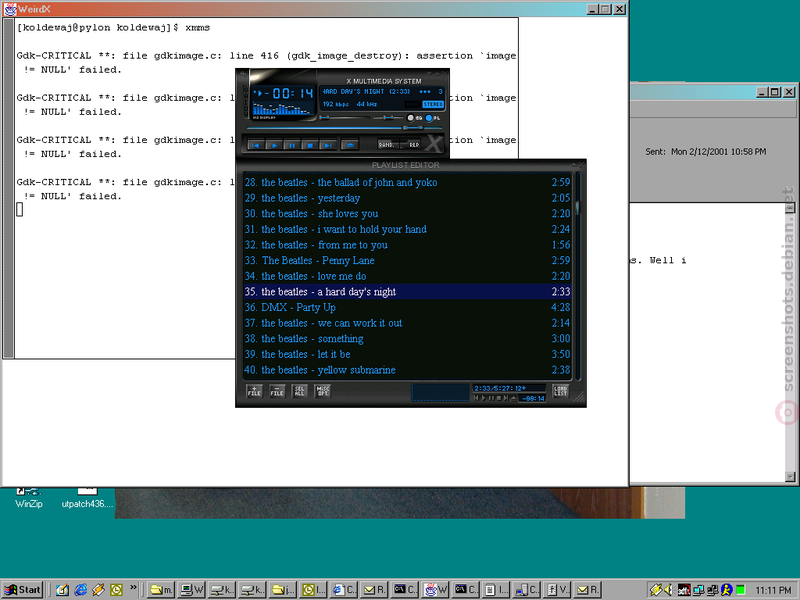Select track 32 from me to you
The height and width of the screenshot is (600, 800).
pos(407,245)
